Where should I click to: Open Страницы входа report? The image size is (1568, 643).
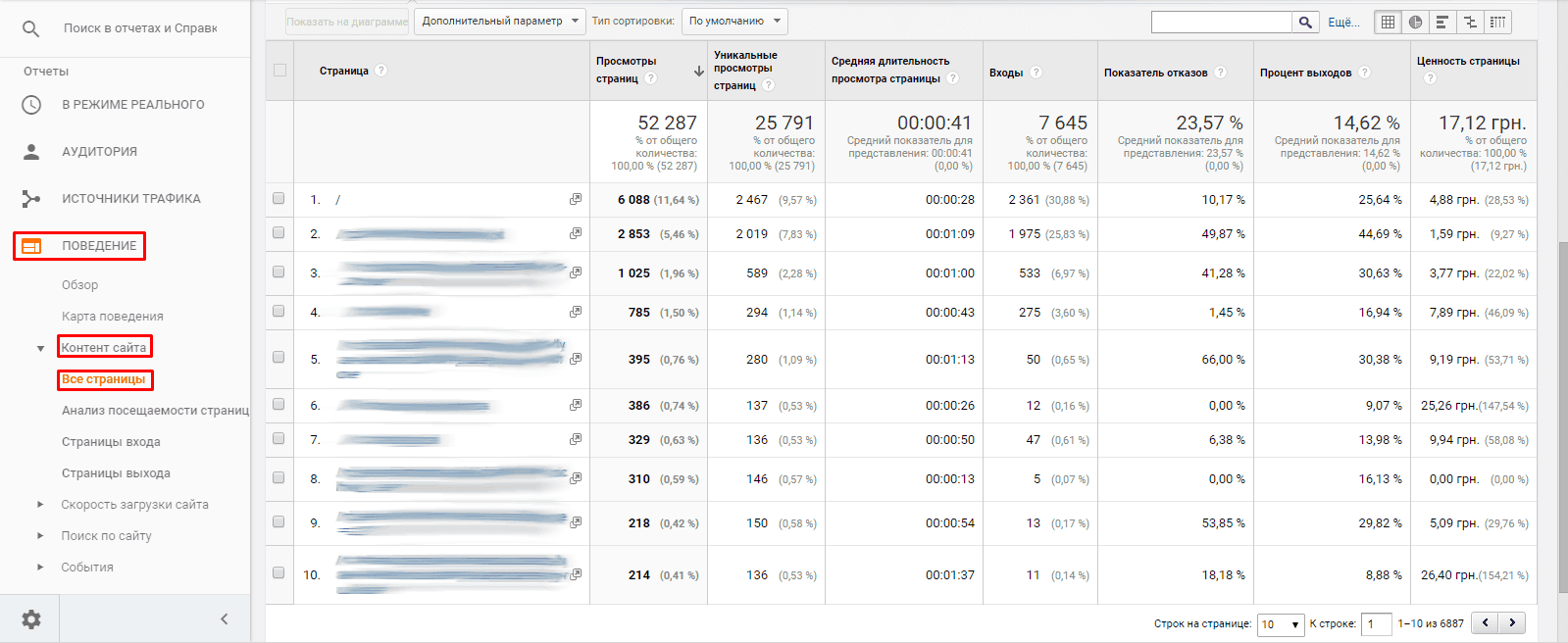[111, 442]
